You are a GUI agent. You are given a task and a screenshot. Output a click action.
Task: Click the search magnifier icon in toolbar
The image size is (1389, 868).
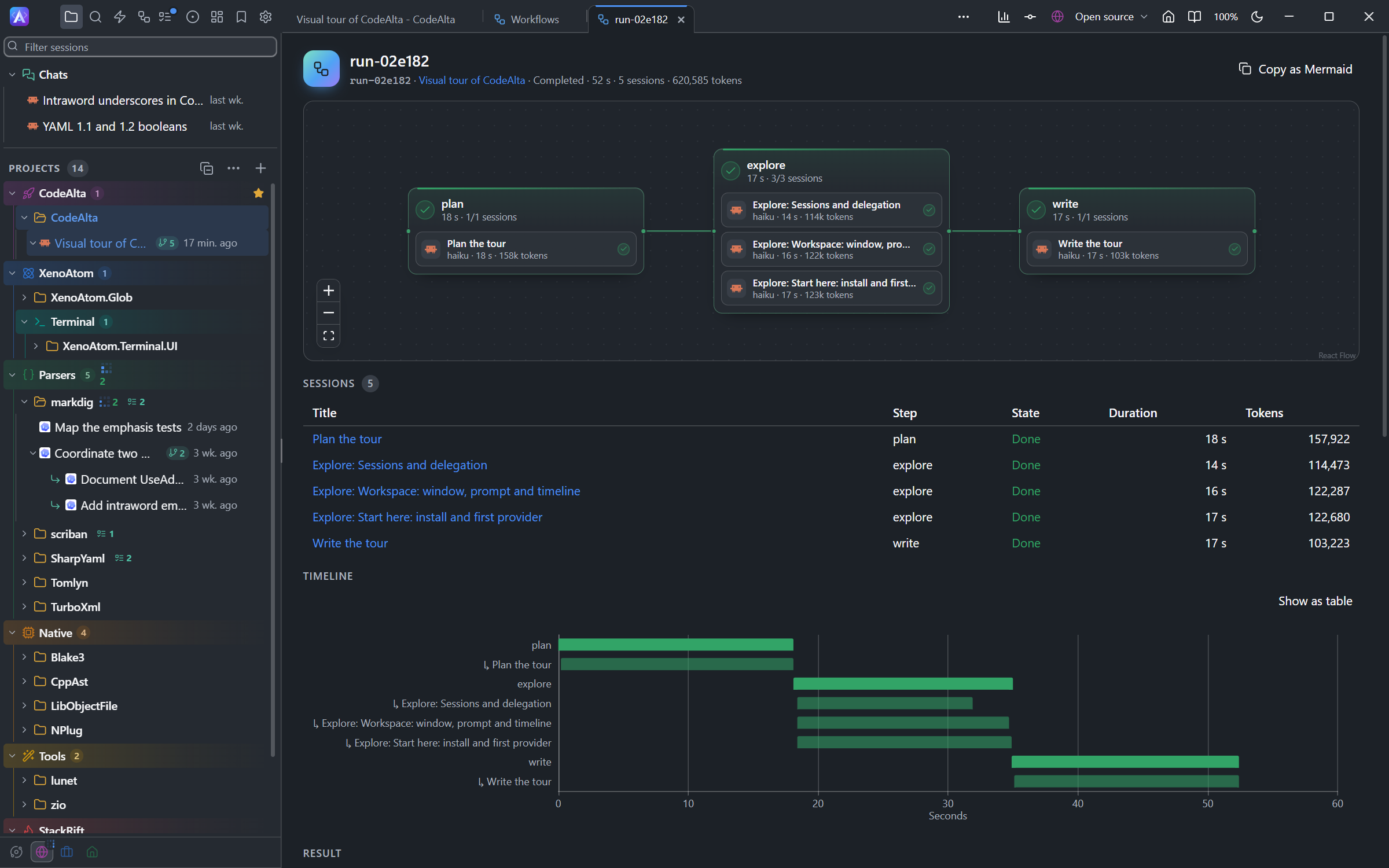coord(95,17)
